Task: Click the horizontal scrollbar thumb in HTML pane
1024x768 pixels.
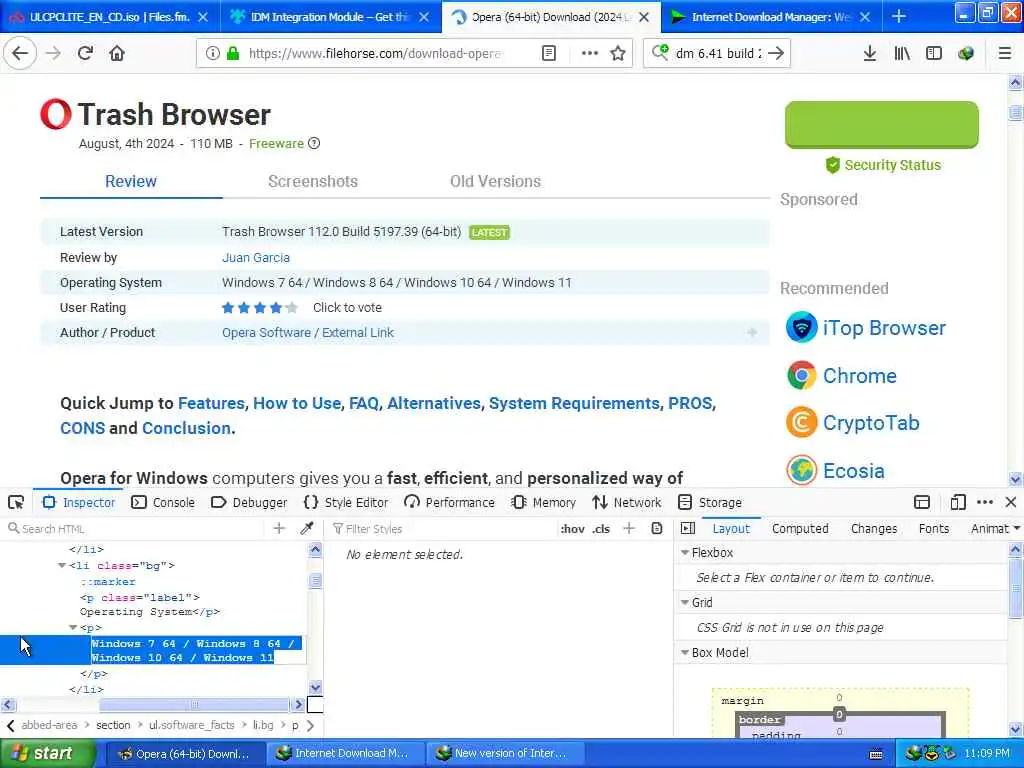Action: [x=194, y=705]
